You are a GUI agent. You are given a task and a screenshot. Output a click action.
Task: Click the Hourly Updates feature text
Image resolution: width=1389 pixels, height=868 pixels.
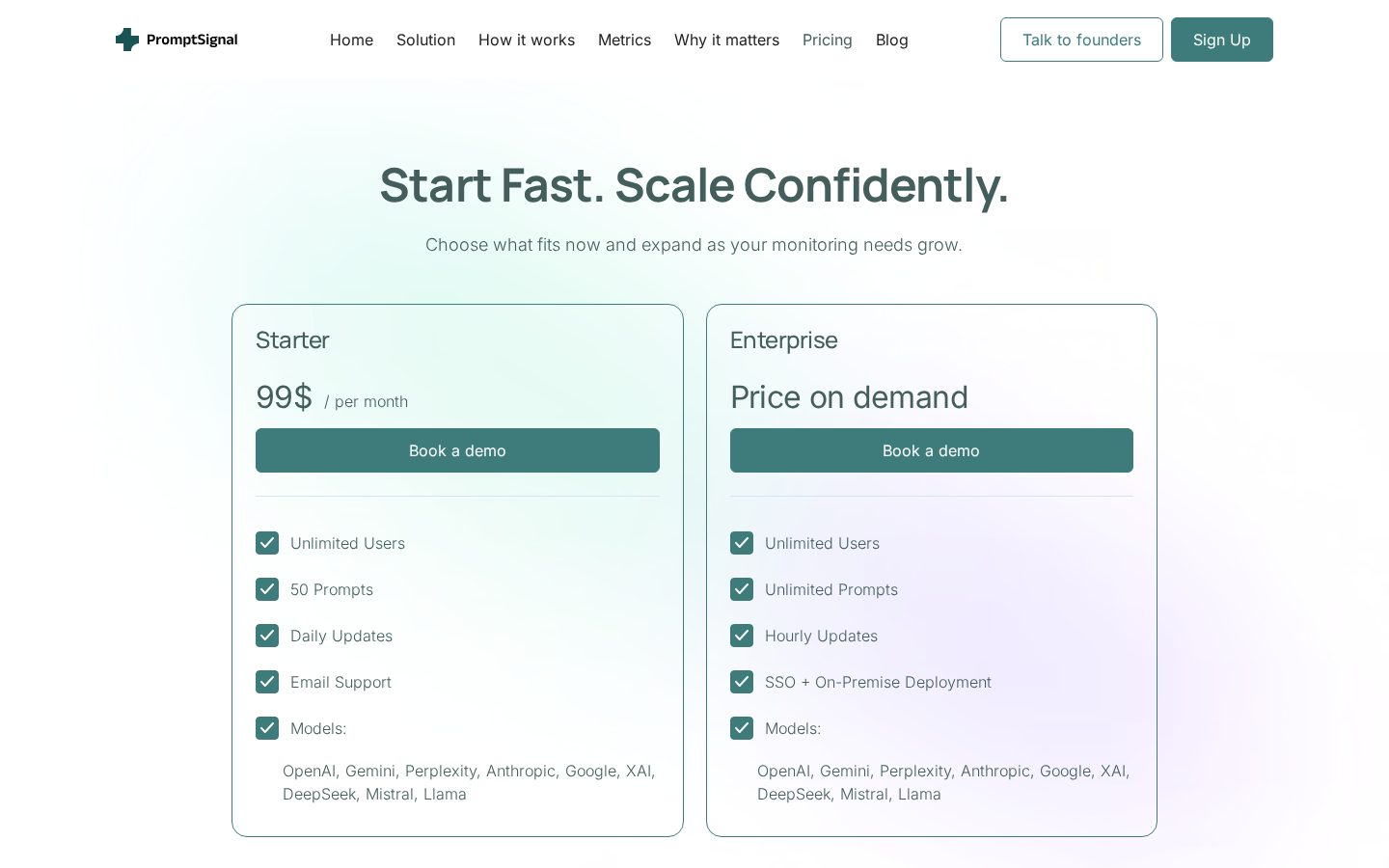[x=821, y=636]
